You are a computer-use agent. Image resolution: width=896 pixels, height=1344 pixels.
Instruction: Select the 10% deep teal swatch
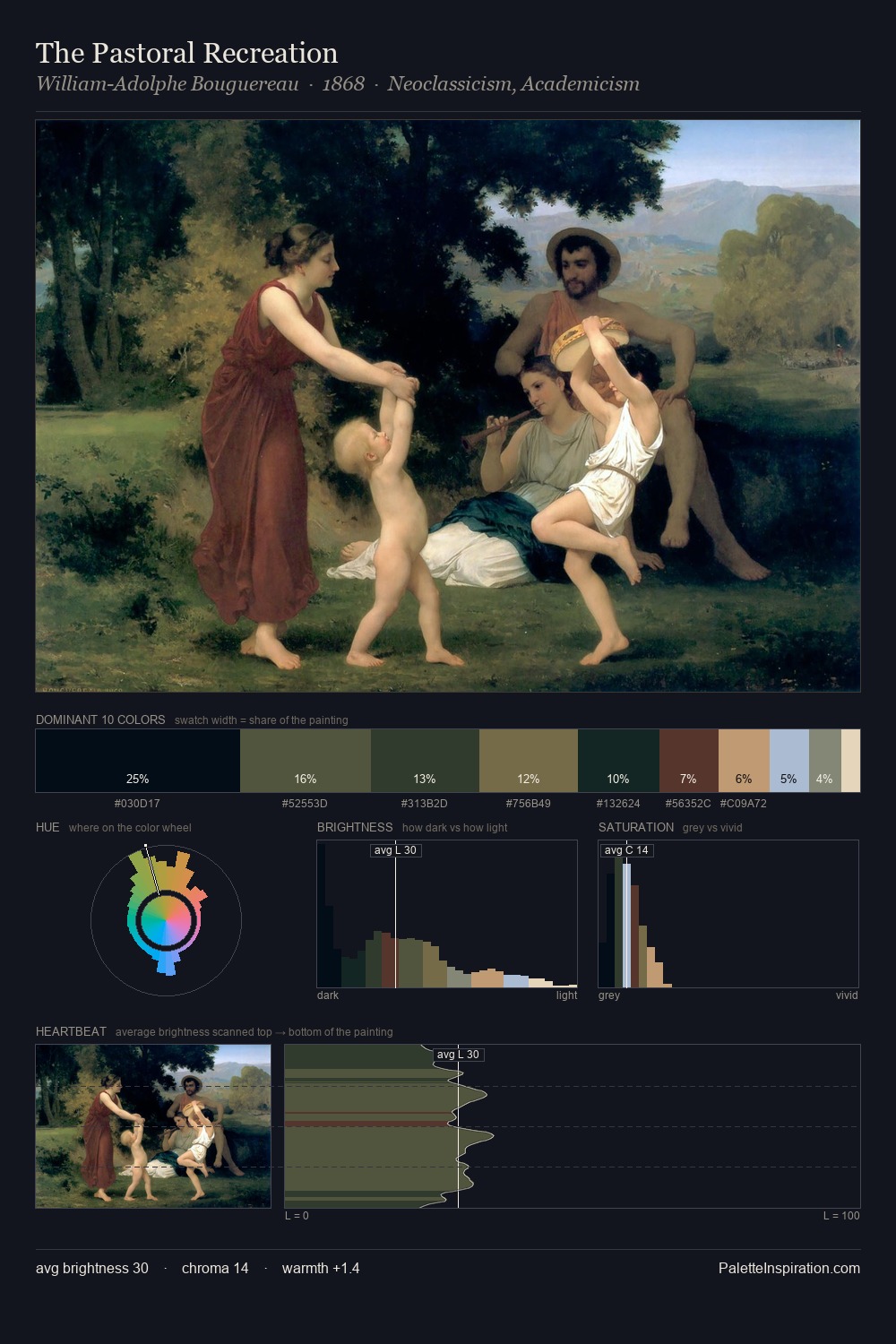tap(618, 761)
